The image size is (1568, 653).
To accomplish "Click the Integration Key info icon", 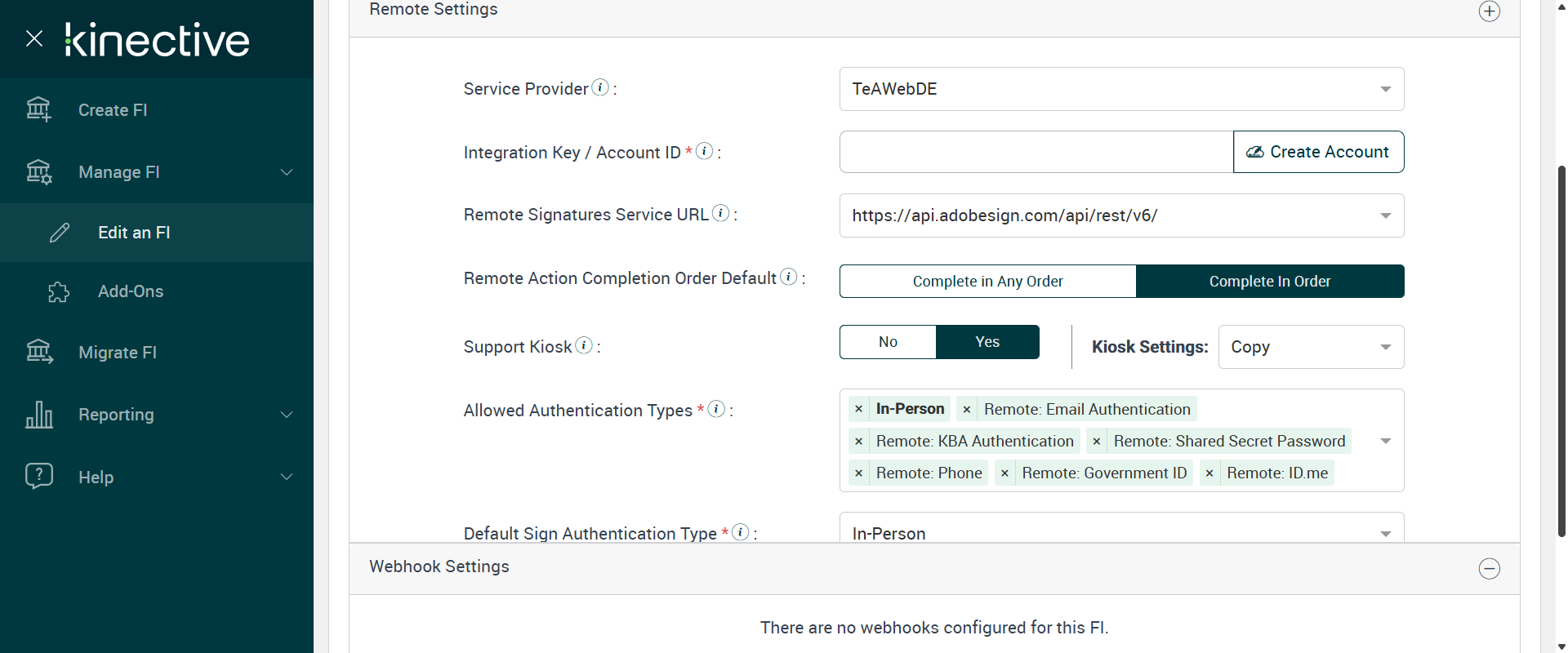I will pos(704,151).
